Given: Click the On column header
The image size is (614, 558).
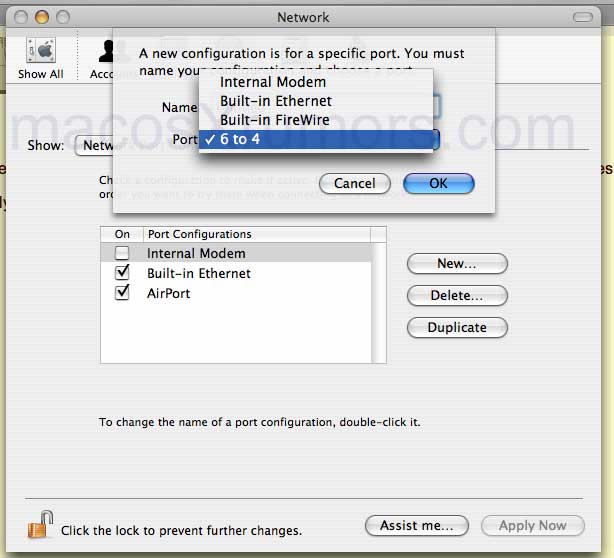Looking at the screenshot, I should (x=122, y=234).
